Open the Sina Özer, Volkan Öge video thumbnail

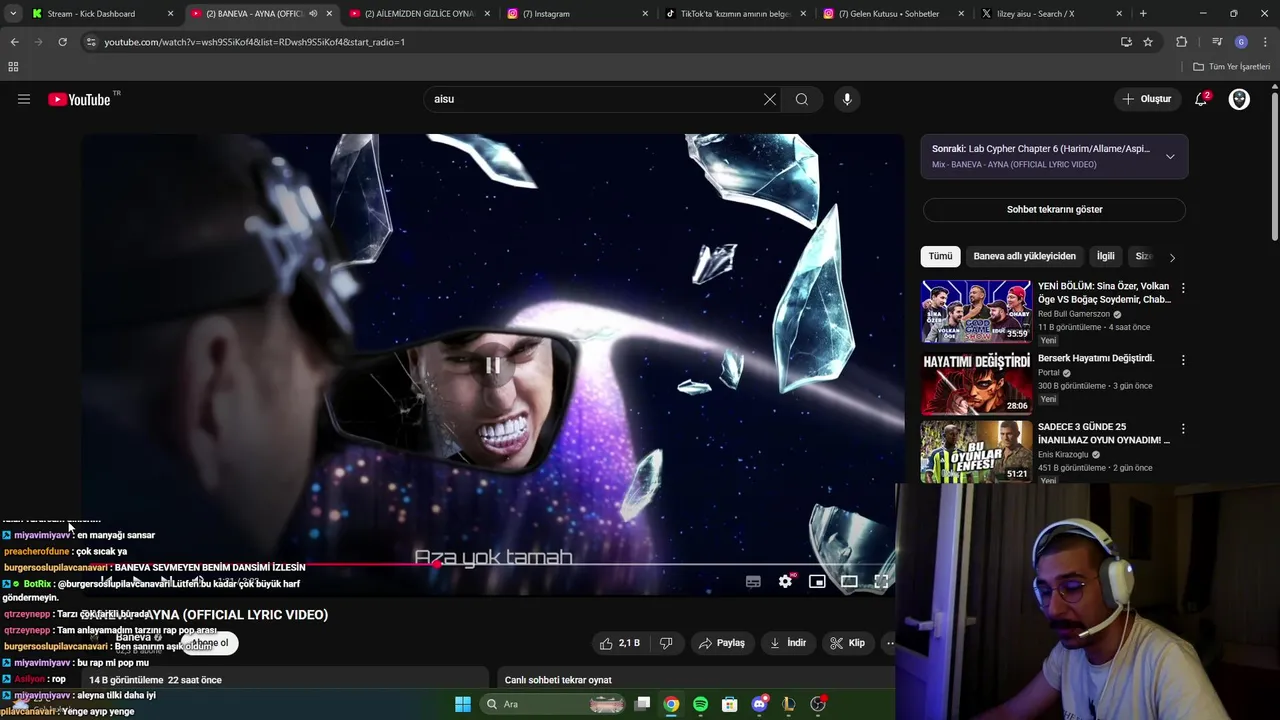coord(976,311)
